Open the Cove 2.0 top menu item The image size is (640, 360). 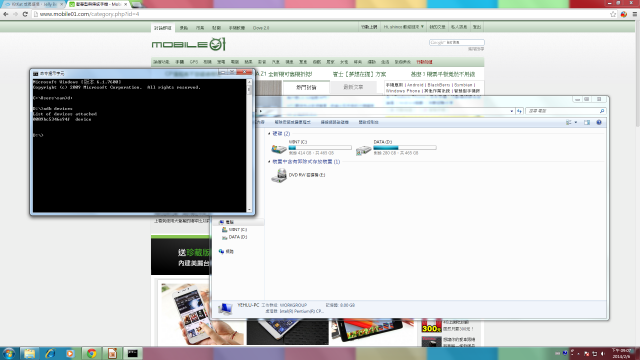pyautogui.click(x=261, y=28)
